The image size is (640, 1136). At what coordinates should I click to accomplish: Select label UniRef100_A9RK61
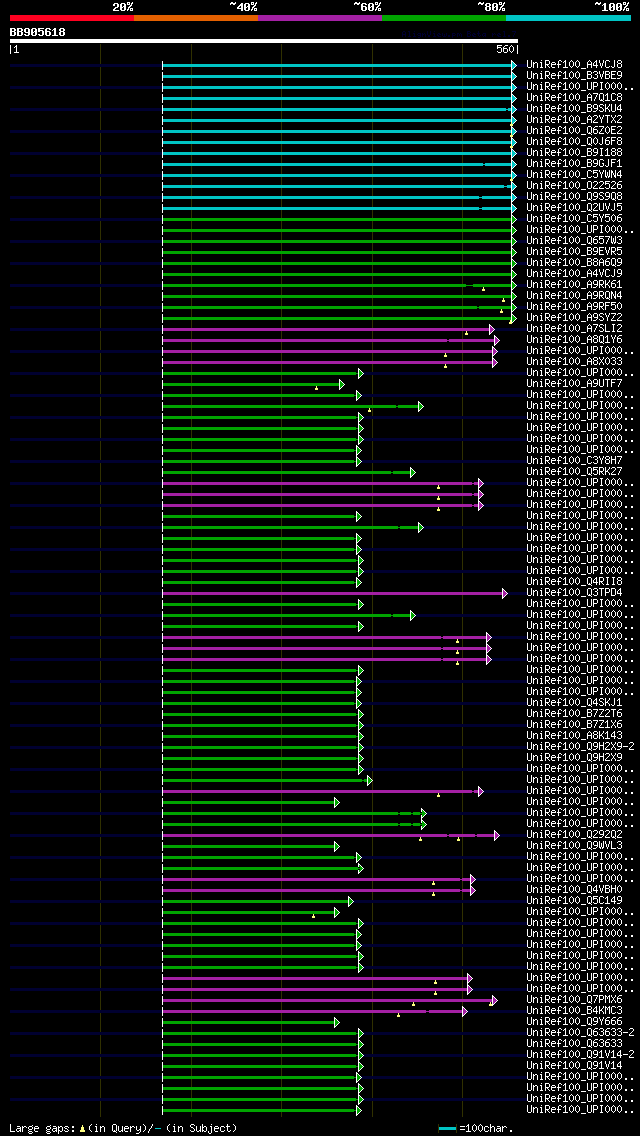(x=574, y=285)
